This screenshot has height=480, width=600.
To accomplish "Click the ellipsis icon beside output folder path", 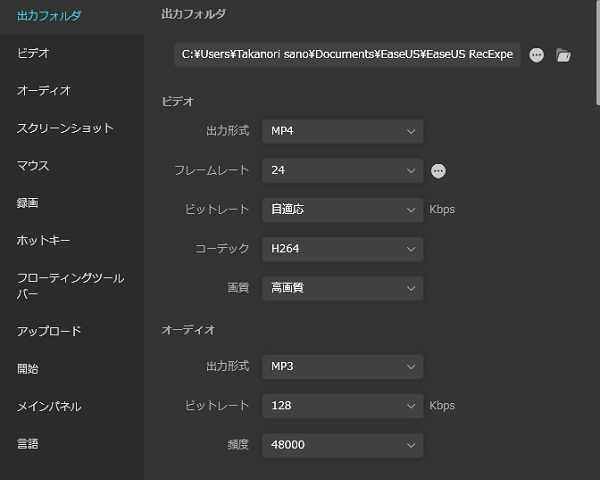I will [536, 55].
